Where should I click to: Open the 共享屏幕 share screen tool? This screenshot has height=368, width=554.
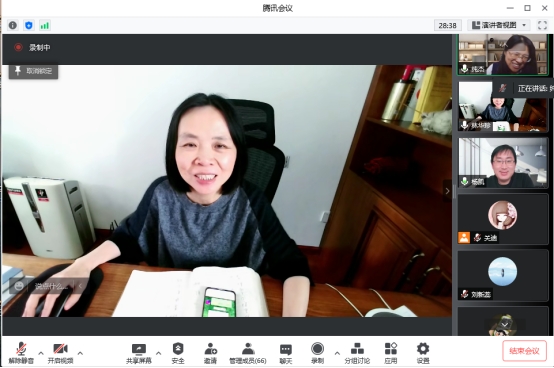click(138, 353)
